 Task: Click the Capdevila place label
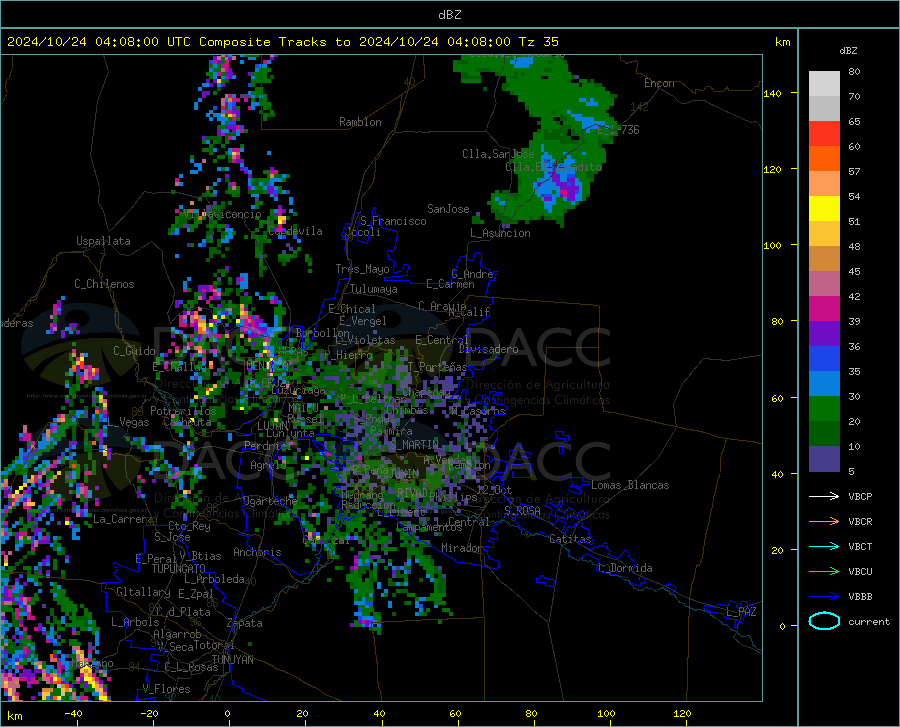[295, 231]
